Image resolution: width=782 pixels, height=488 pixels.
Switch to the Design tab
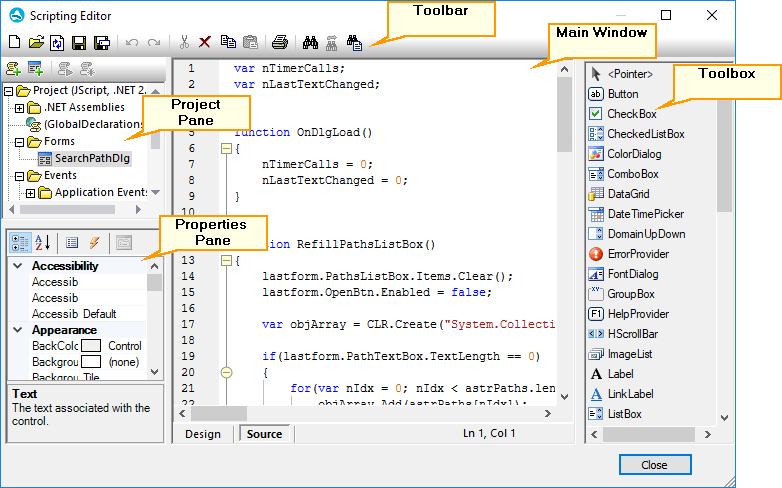(203, 434)
